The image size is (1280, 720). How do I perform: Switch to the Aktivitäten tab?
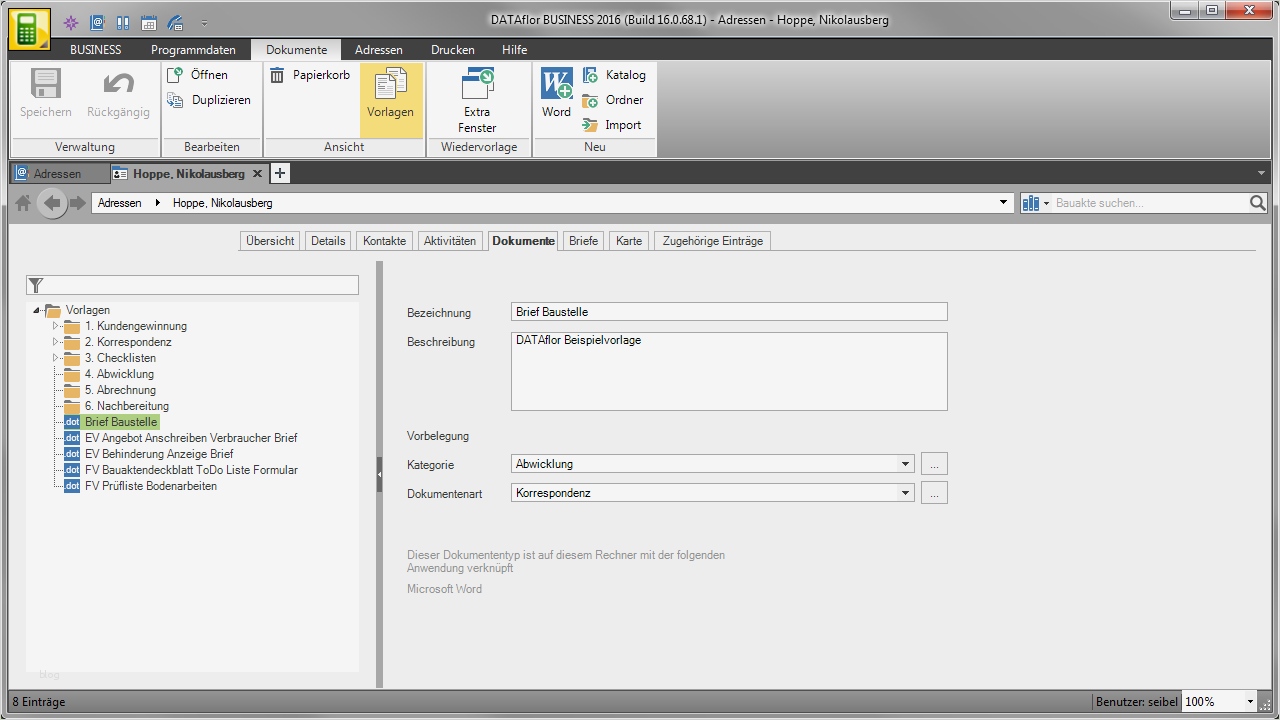[x=449, y=241]
